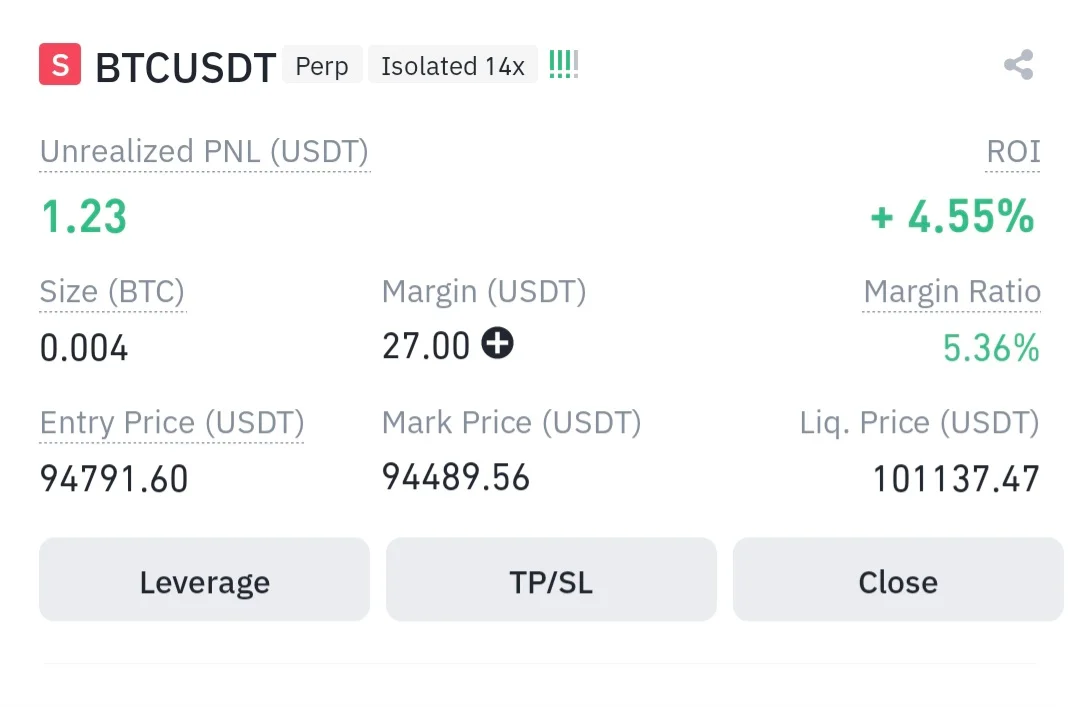The image size is (1068, 707).
Task: Open the BTCUSDT symbol title
Action: pyautogui.click(x=185, y=67)
